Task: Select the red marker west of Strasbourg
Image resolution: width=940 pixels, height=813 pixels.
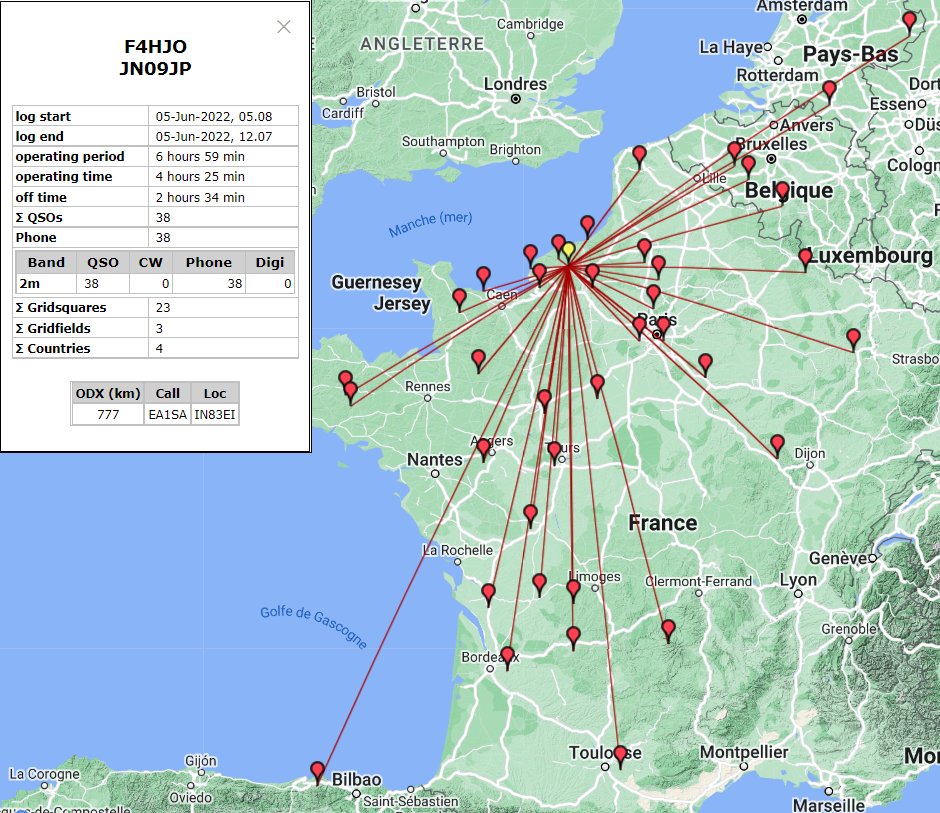Action: click(854, 339)
